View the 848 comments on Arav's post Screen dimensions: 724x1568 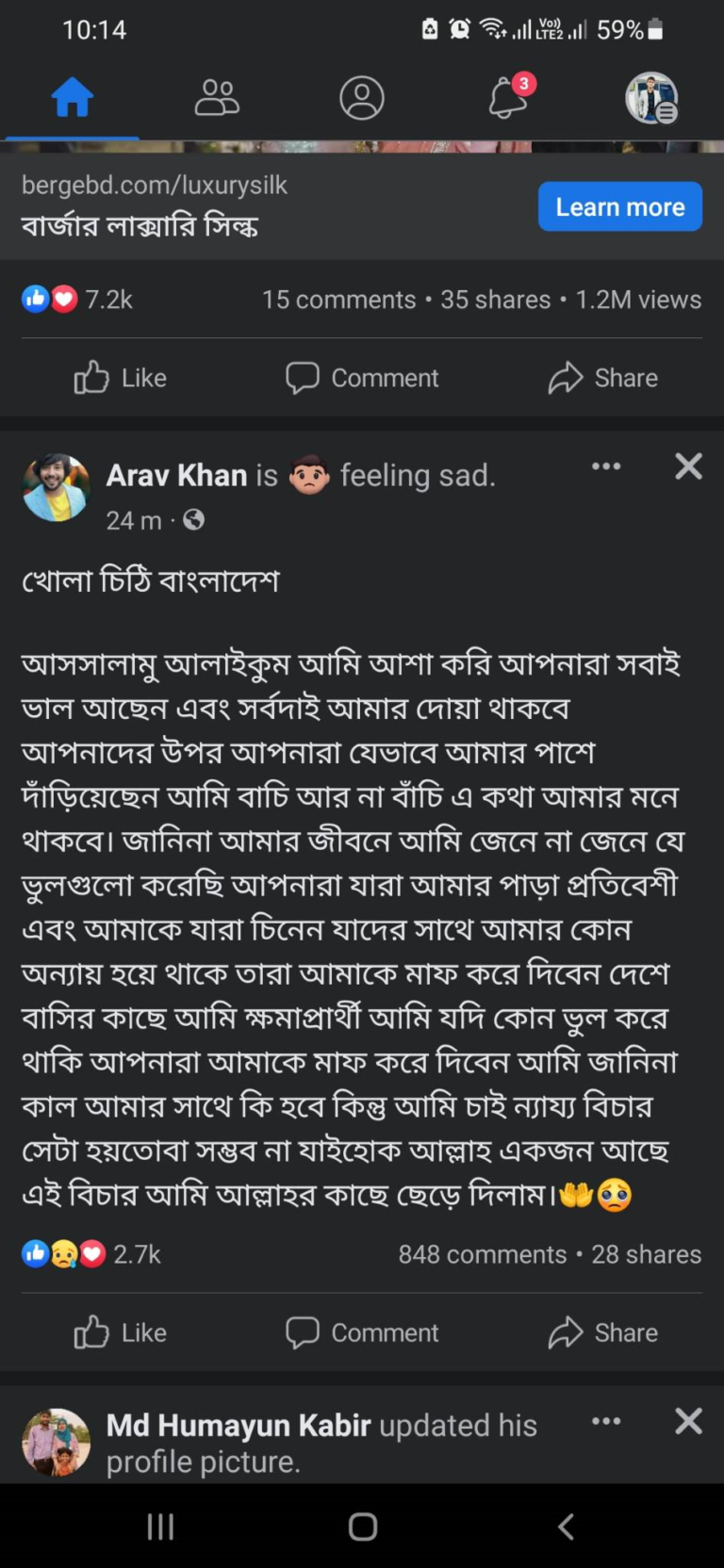tap(482, 1254)
